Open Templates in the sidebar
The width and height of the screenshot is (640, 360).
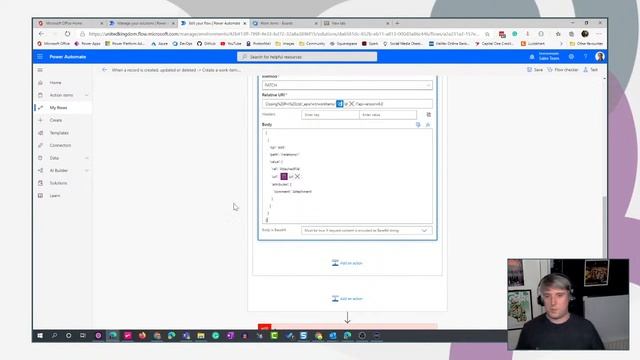(59, 133)
